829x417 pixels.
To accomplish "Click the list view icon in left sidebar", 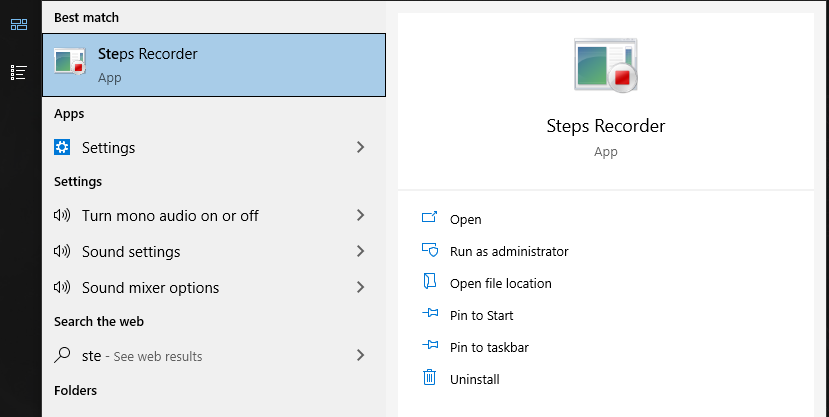I will [19, 72].
